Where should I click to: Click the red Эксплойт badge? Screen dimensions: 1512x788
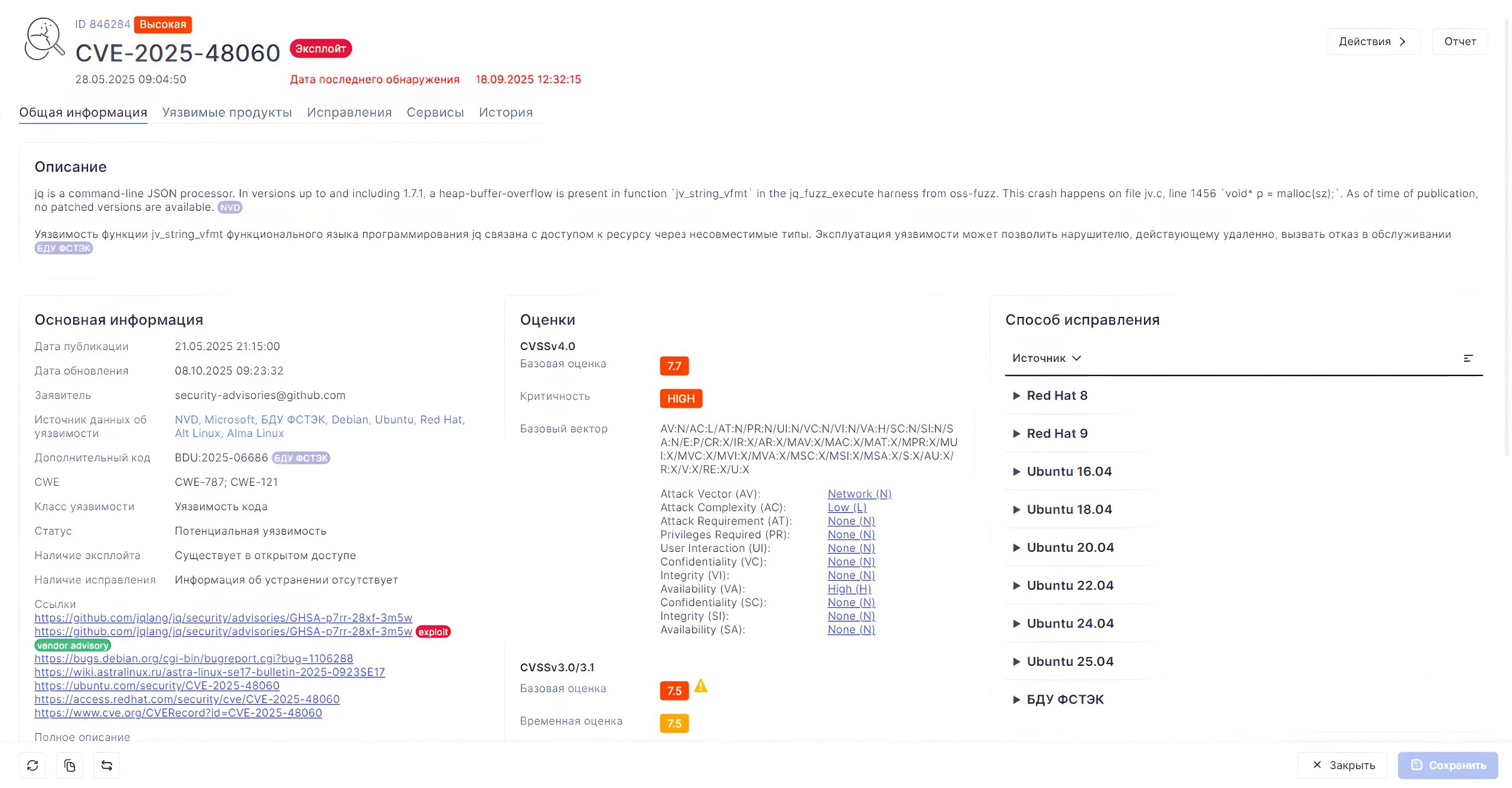click(x=321, y=48)
